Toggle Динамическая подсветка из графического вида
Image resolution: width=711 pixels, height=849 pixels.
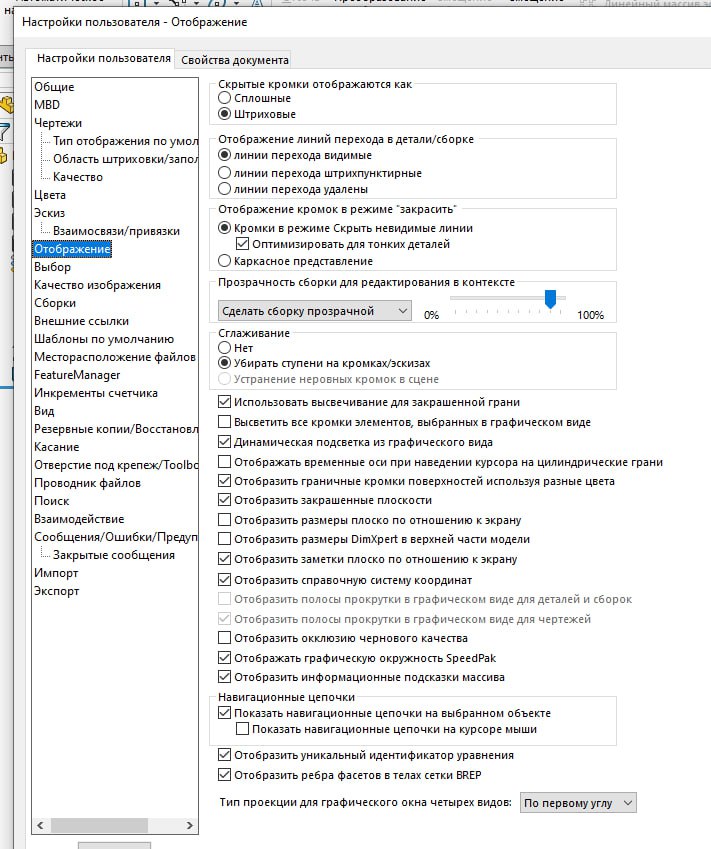click(x=224, y=442)
